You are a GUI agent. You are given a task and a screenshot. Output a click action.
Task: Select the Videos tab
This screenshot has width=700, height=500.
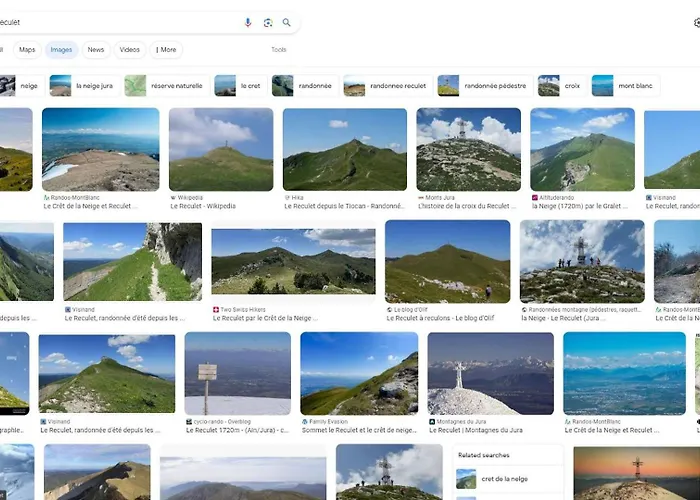coord(129,50)
